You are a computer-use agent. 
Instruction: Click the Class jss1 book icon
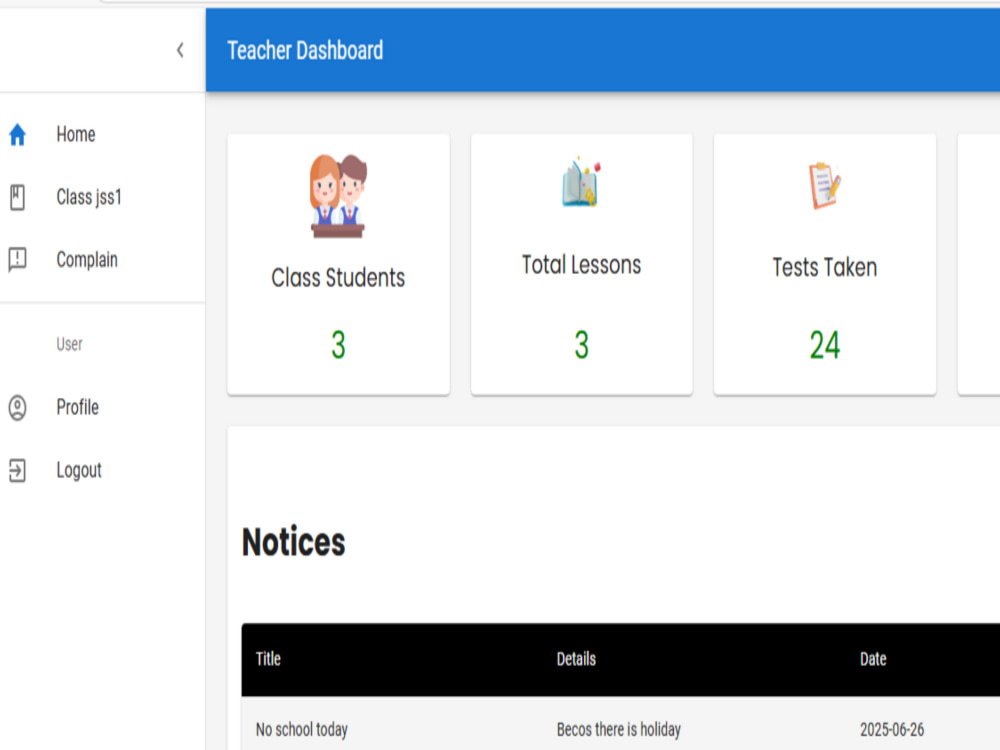pos(17,197)
